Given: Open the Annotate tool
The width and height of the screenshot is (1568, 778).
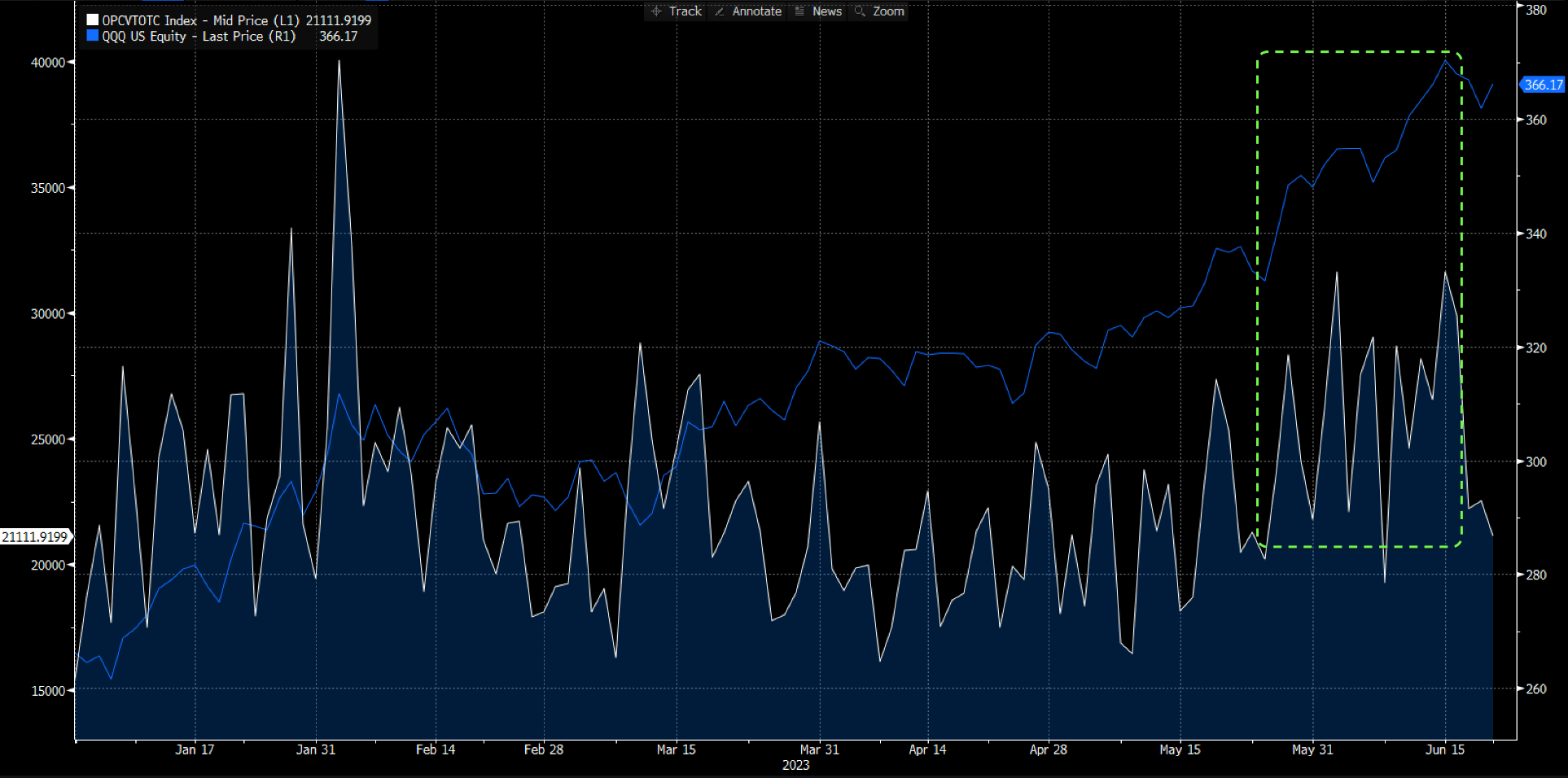Looking at the screenshot, I should pos(747,11).
